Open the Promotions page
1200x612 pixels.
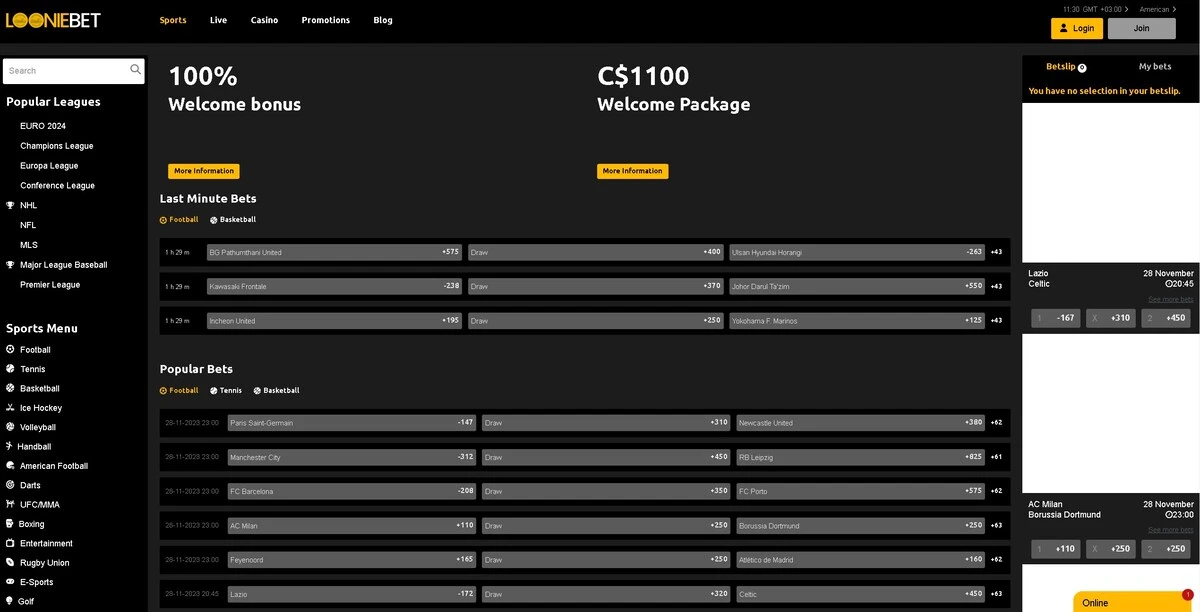tap(326, 20)
